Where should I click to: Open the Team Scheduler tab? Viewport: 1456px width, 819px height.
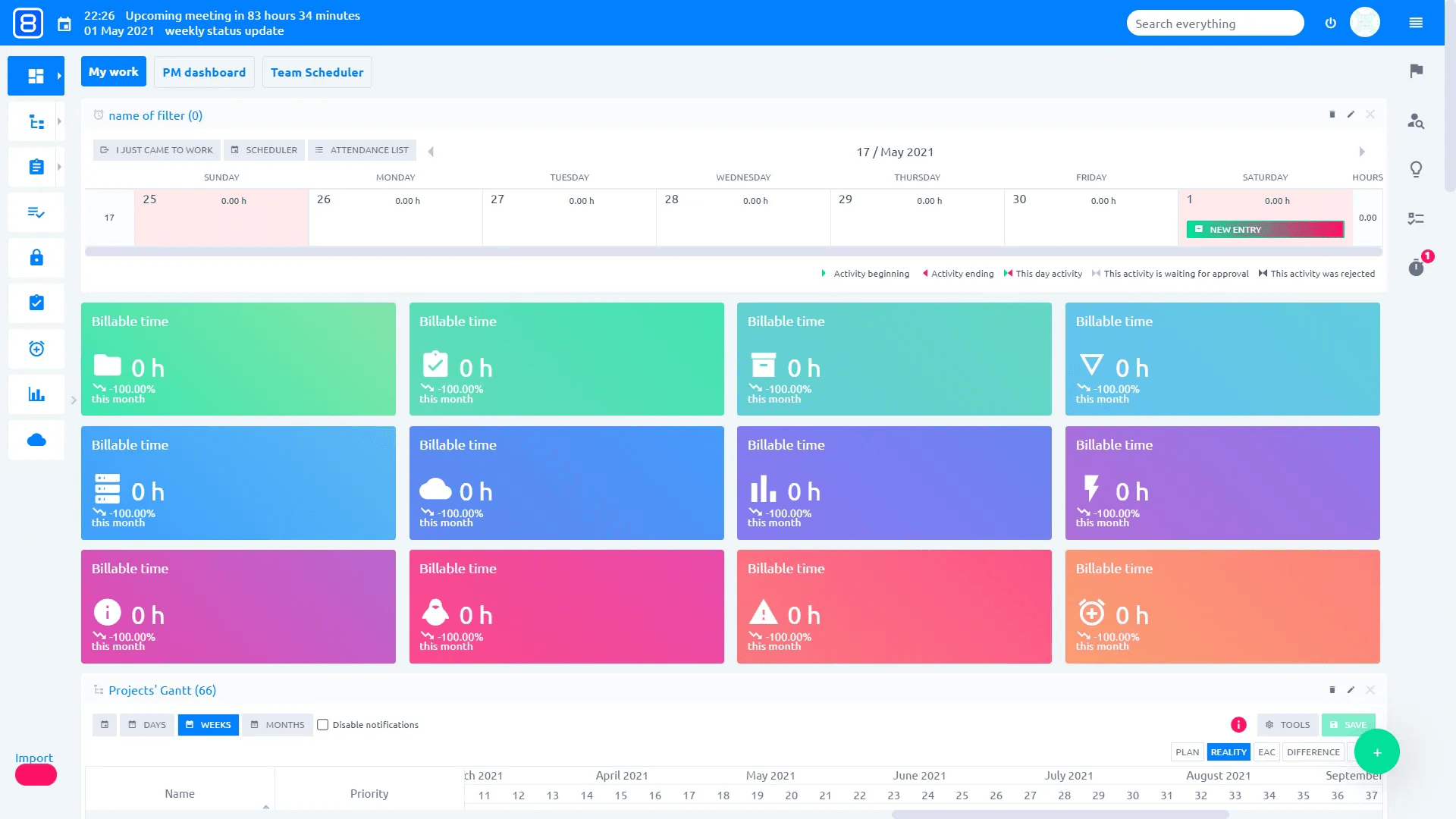click(x=317, y=71)
